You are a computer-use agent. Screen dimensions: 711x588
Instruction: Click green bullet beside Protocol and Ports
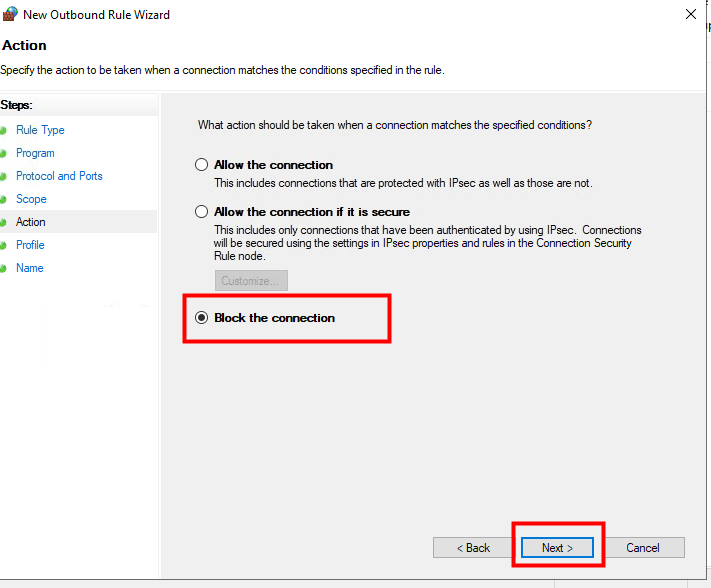(4, 176)
